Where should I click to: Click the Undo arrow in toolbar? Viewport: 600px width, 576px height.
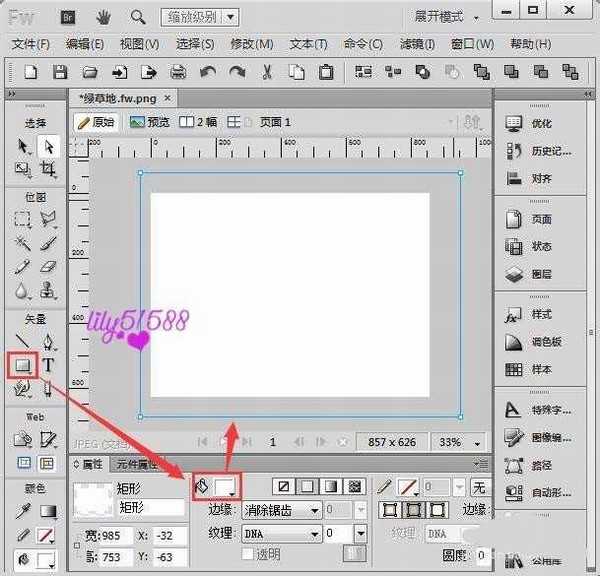tap(208, 72)
